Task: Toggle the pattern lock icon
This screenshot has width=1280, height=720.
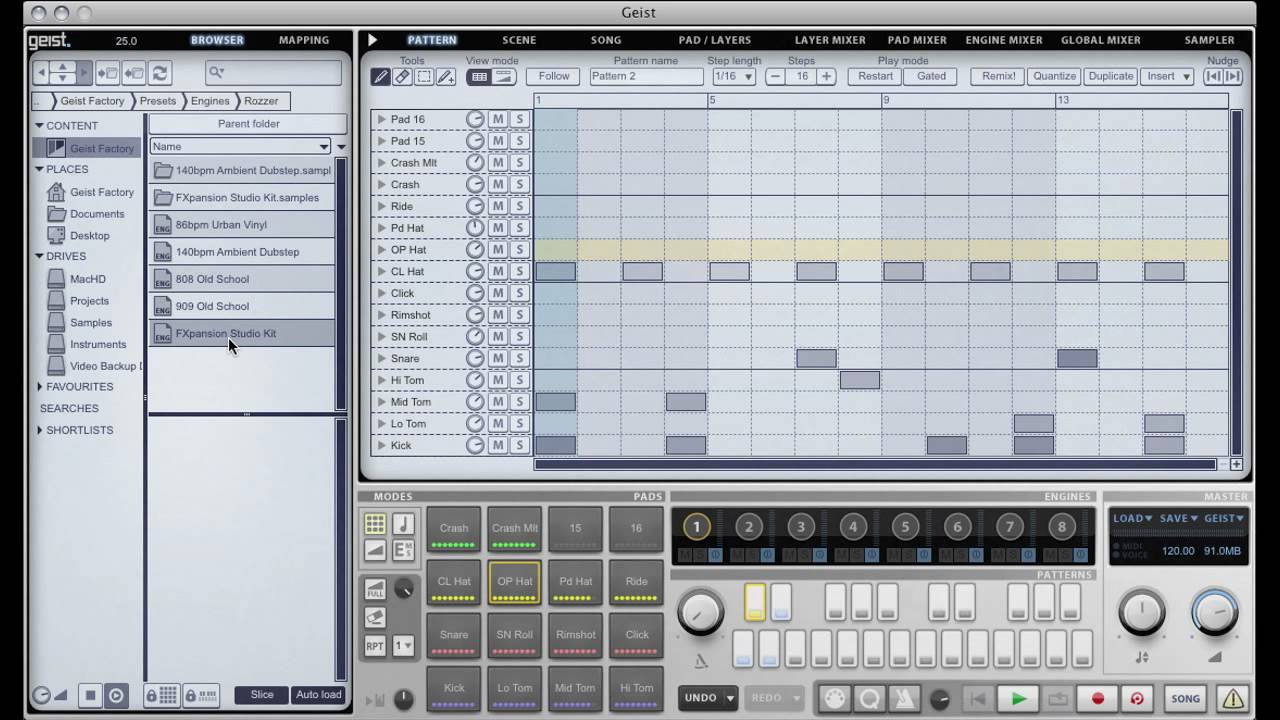Action: click(x=201, y=695)
